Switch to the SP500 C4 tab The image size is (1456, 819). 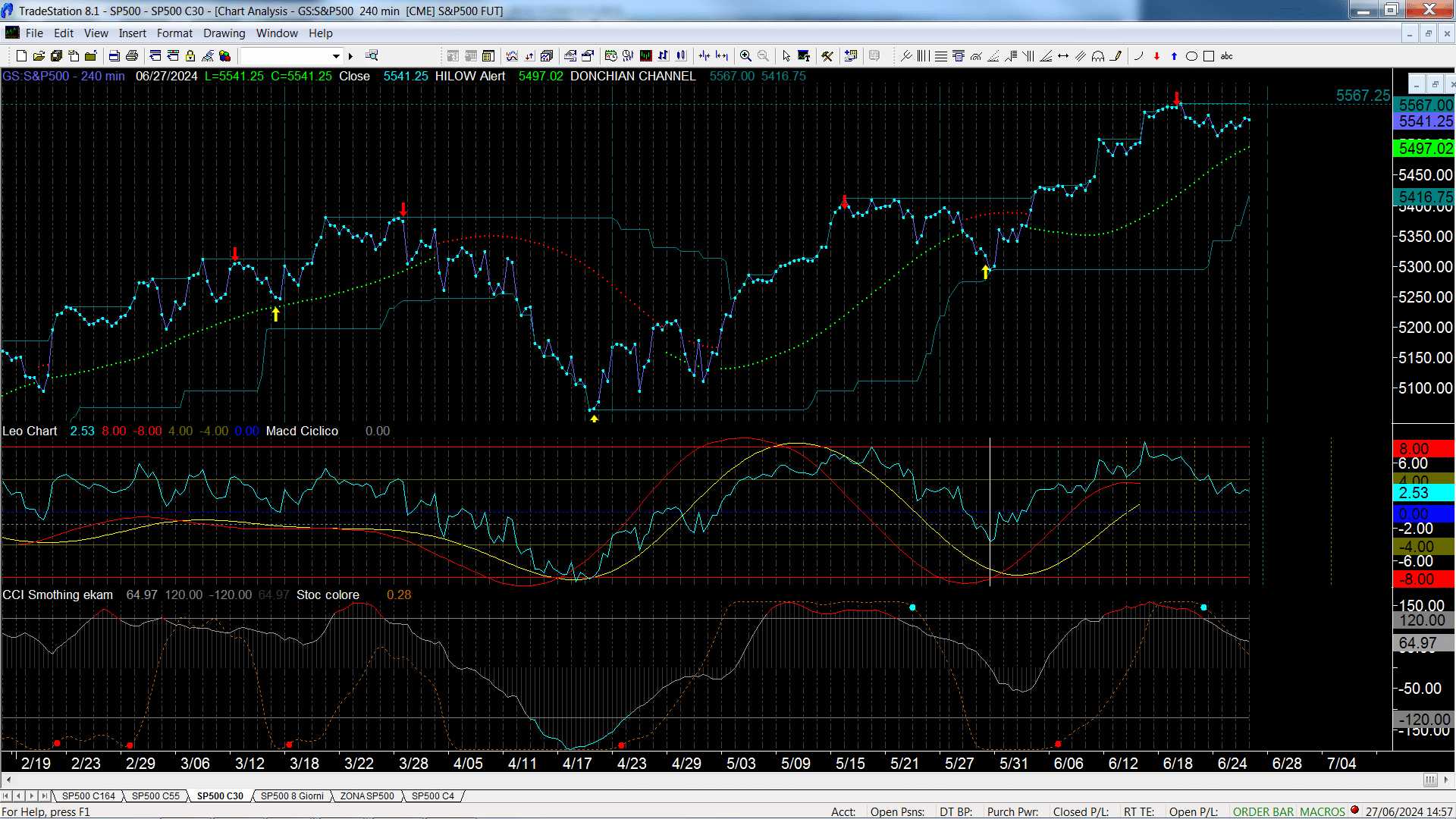pos(432,796)
